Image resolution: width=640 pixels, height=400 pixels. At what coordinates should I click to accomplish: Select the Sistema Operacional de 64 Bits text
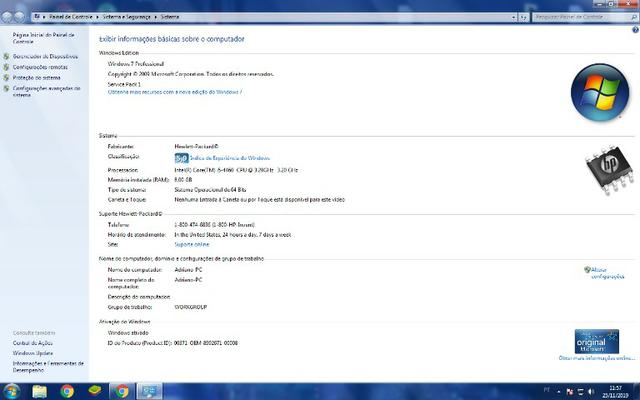coord(210,190)
